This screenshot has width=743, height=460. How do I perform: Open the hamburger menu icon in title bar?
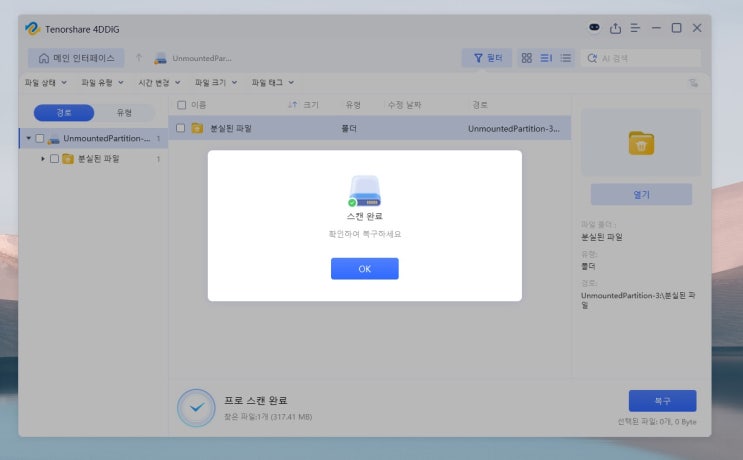point(635,28)
